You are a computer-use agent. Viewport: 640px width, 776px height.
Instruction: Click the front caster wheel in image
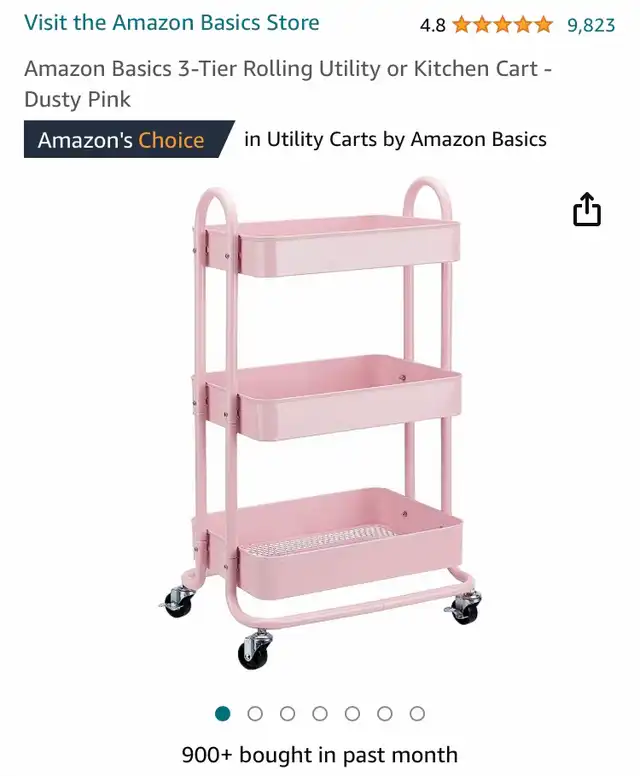coord(255,649)
